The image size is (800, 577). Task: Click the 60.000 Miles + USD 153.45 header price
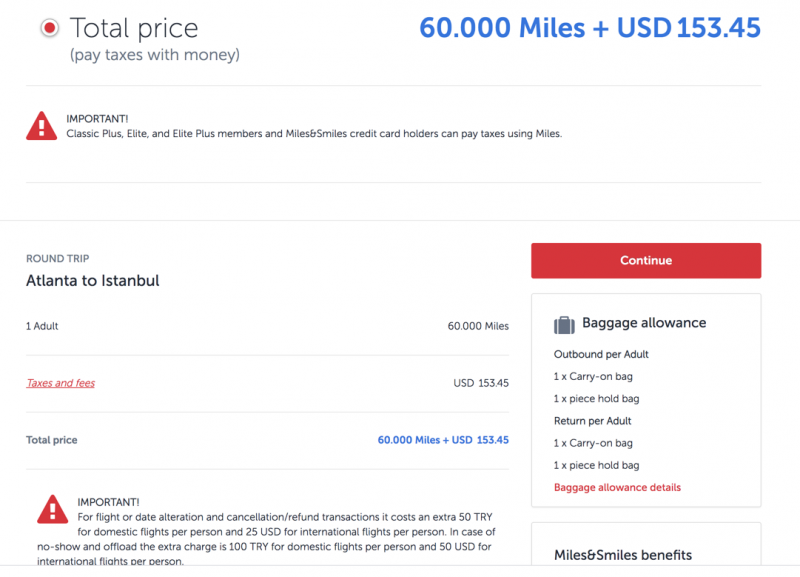590,28
